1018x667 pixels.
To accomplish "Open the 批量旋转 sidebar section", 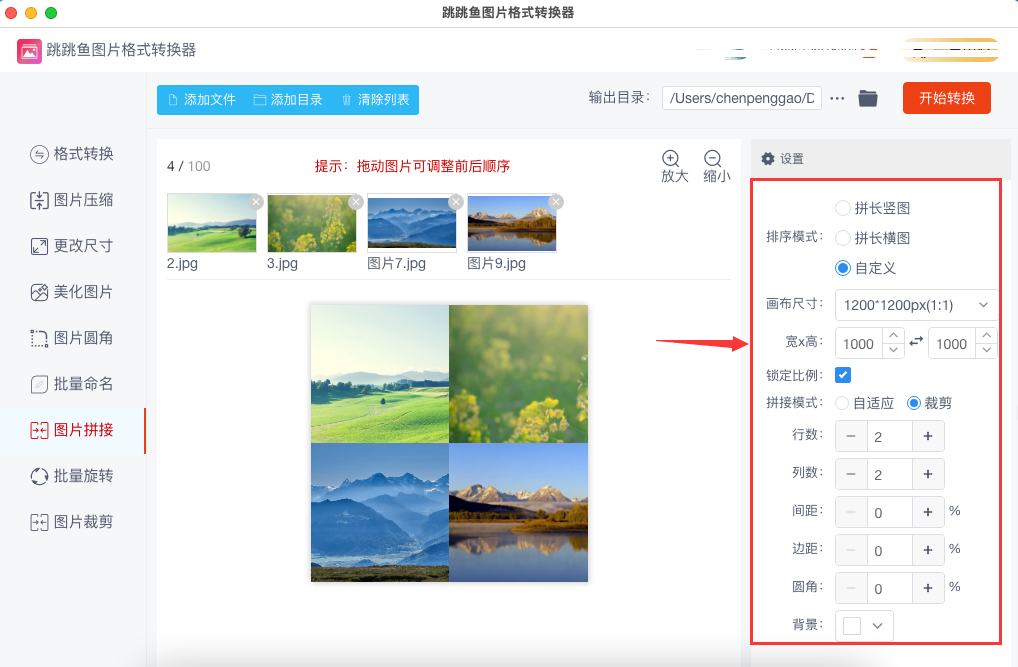I will [x=72, y=476].
